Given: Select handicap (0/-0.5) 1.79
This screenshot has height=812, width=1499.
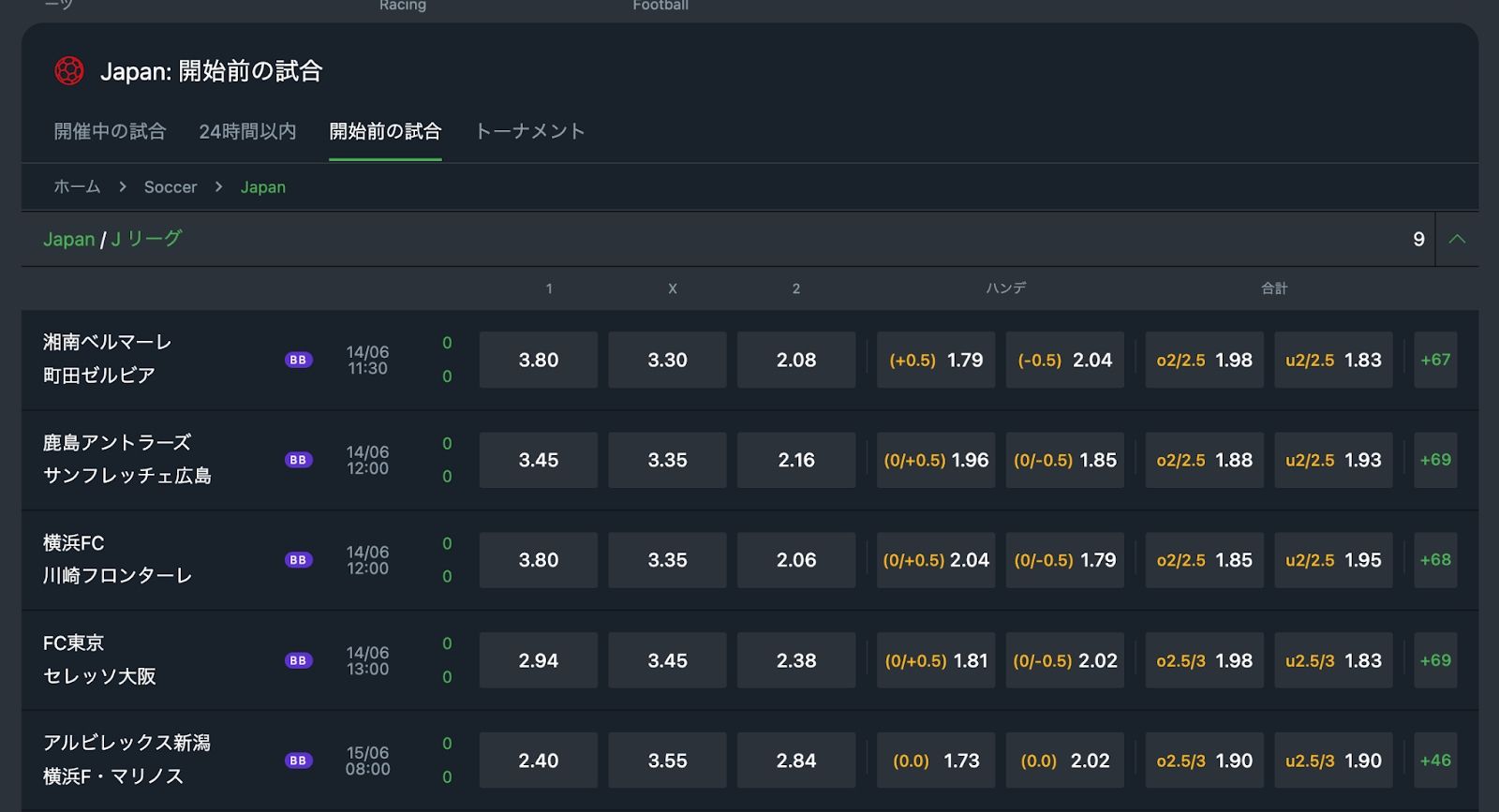Looking at the screenshot, I should click(x=1065, y=560).
